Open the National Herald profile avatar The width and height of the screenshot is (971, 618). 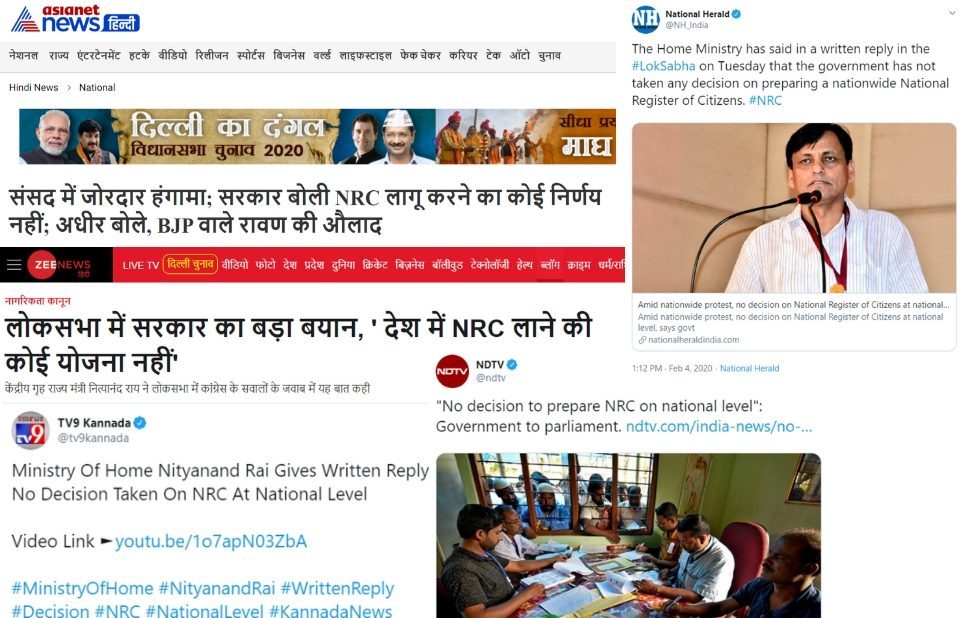645,19
